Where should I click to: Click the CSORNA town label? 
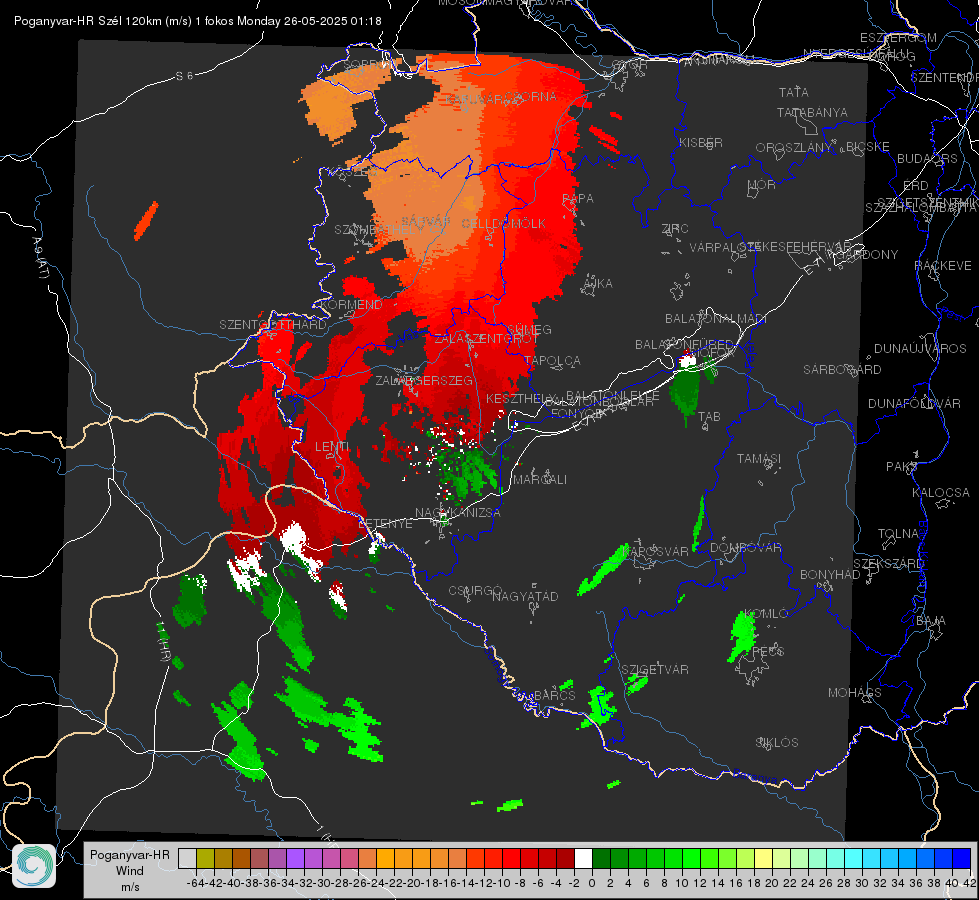(x=531, y=96)
